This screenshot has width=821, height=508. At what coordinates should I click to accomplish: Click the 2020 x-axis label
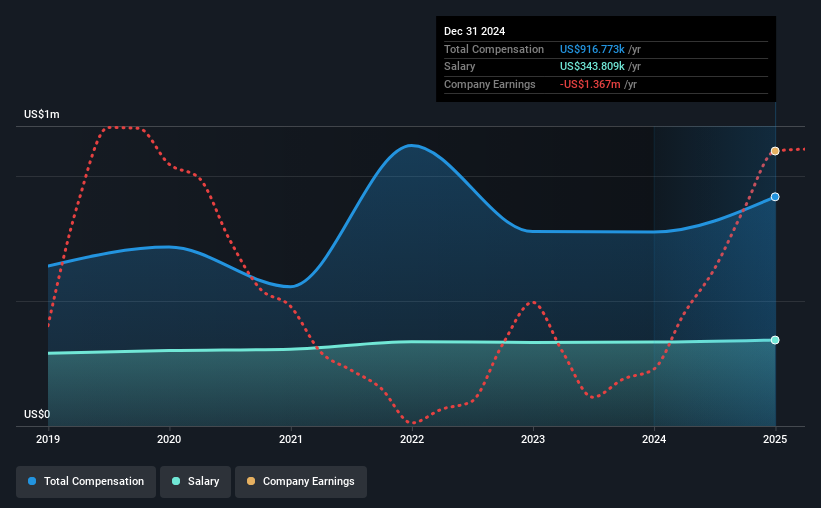point(169,439)
